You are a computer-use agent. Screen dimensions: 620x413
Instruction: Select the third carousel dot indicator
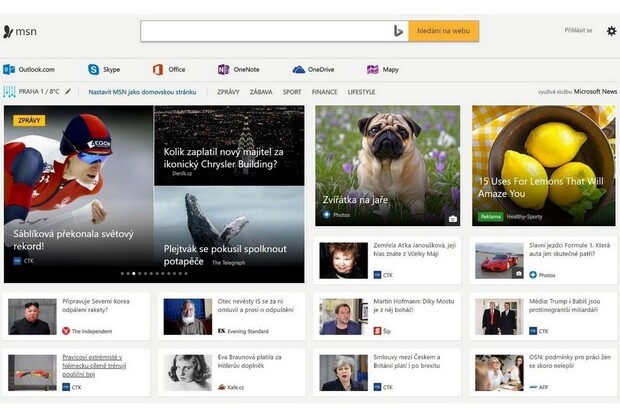tap(134, 273)
